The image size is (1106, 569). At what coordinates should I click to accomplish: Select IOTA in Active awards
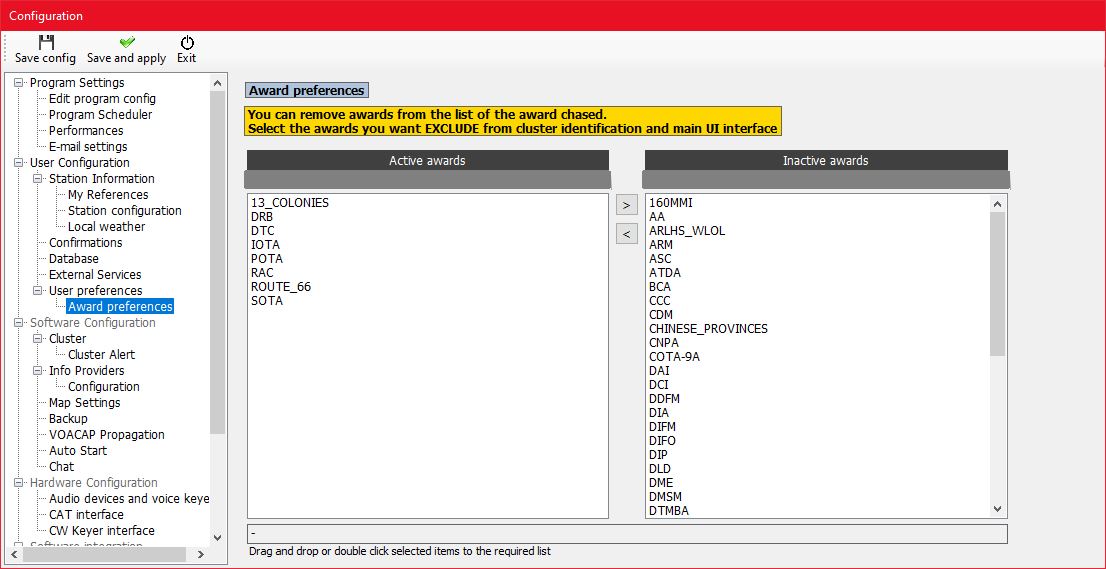[x=265, y=245]
